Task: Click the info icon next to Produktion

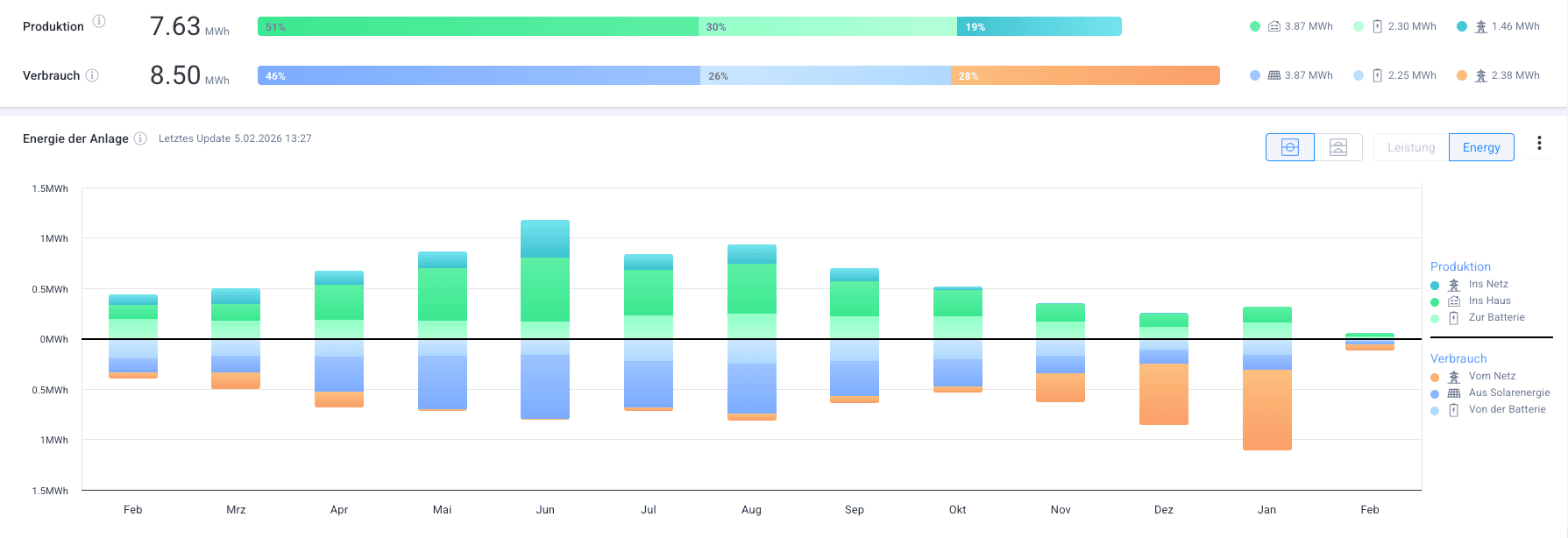Action: coord(99,21)
